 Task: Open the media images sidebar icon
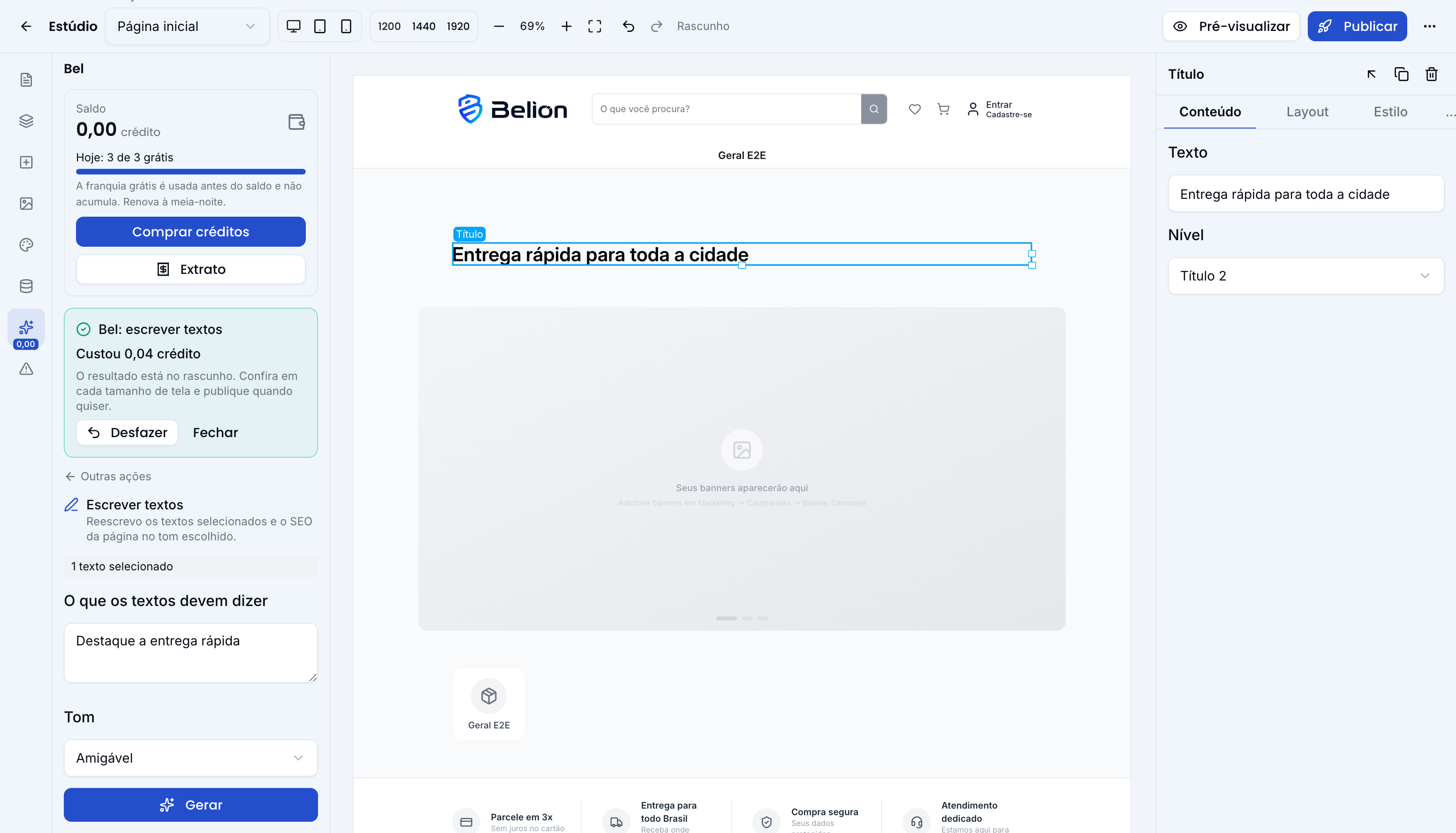click(26, 203)
